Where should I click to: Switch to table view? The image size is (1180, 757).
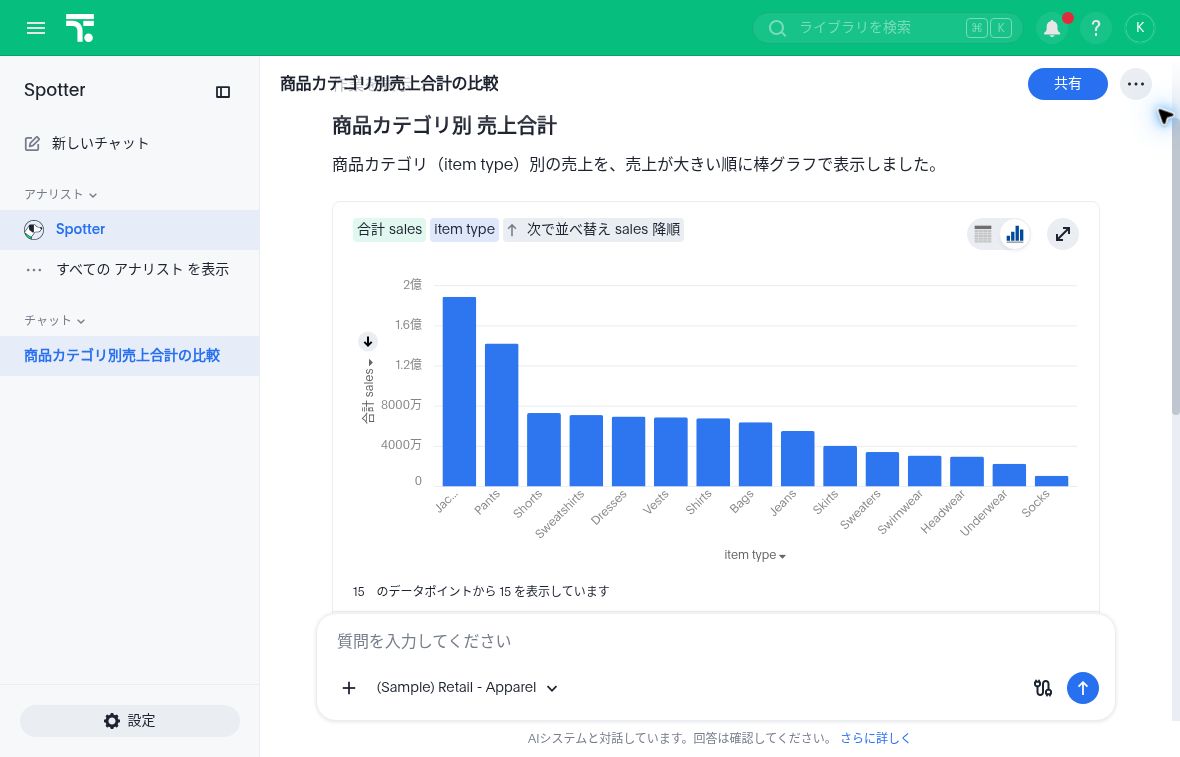click(x=983, y=234)
